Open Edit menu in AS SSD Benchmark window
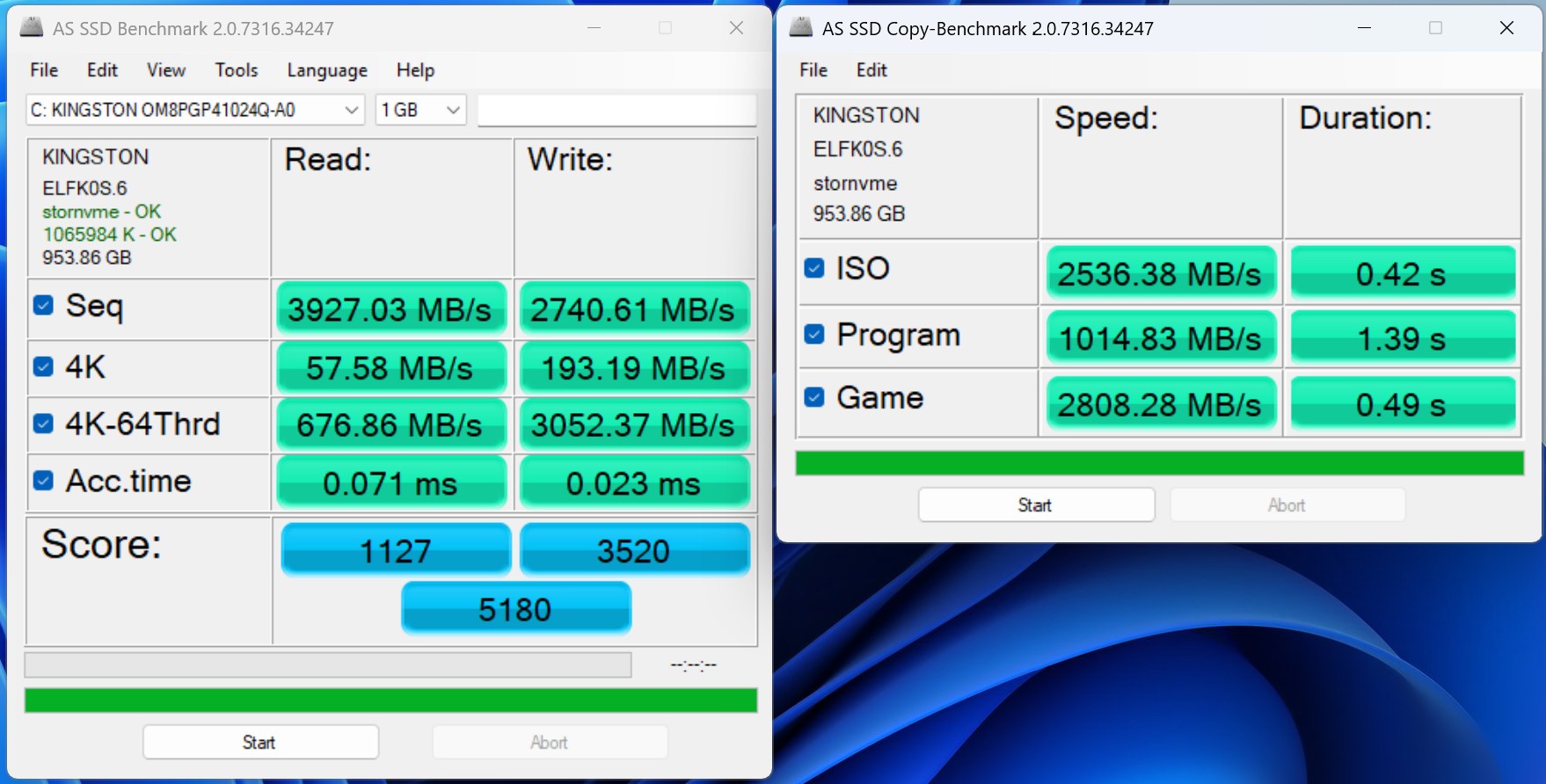 coord(102,70)
